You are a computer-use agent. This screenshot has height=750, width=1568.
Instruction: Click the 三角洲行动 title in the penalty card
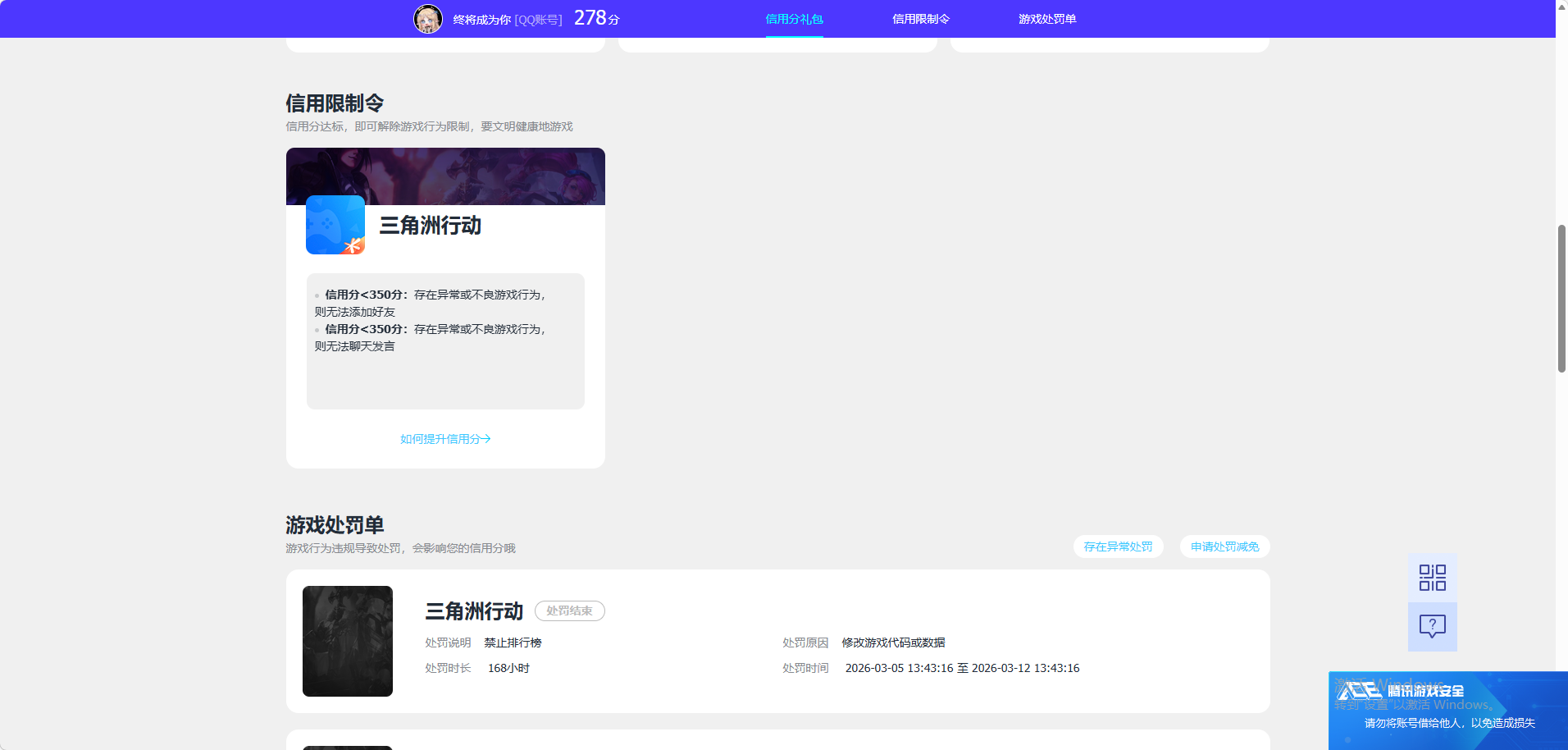click(x=473, y=611)
